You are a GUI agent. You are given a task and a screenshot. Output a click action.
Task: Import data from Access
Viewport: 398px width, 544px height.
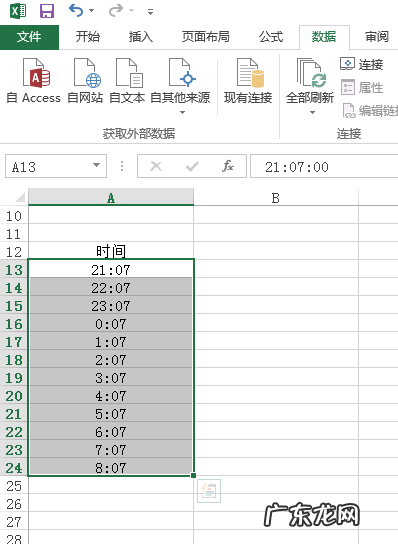click(x=34, y=82)
